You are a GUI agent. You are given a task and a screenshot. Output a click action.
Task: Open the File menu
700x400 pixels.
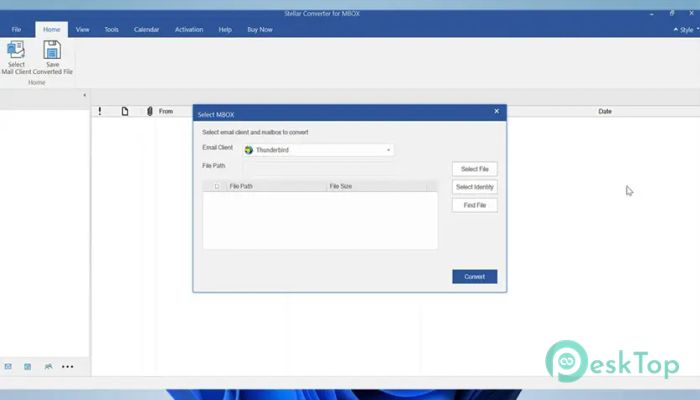(x=16, y=29)
